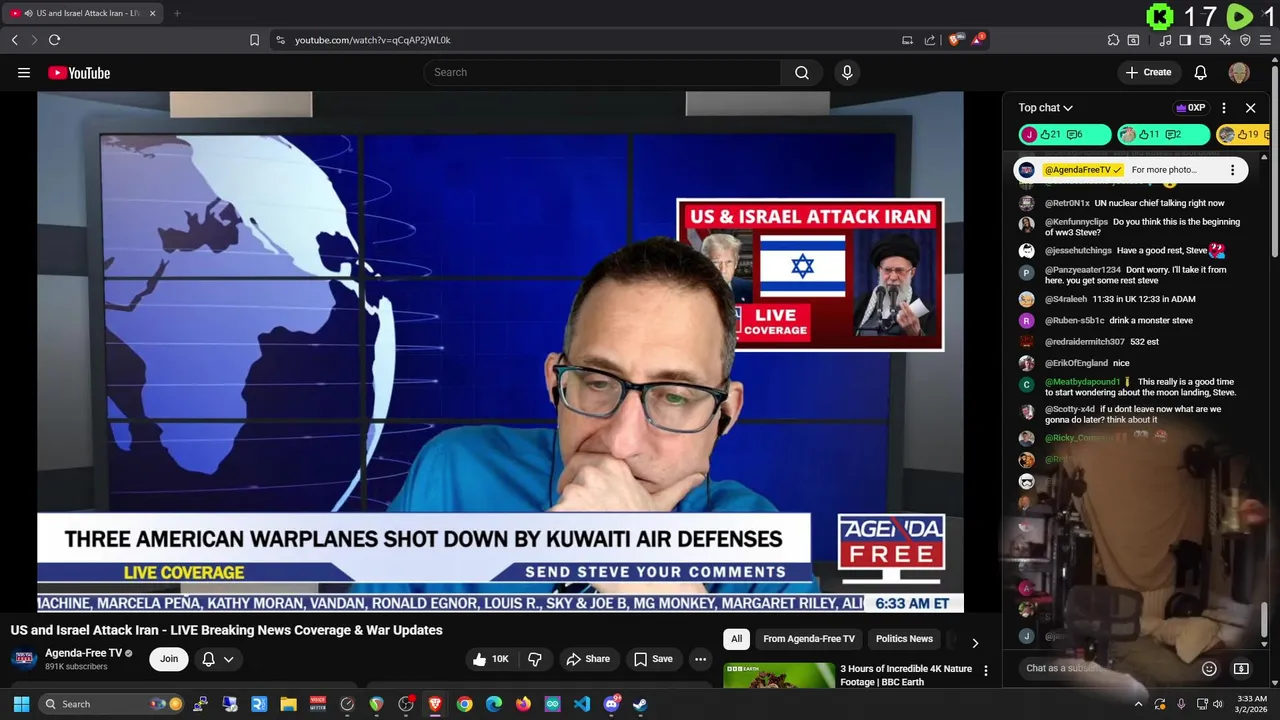Screen dimensions: 1280x720
Task: Open the pinned message options menu
Action: click(x=1232, y=170)
